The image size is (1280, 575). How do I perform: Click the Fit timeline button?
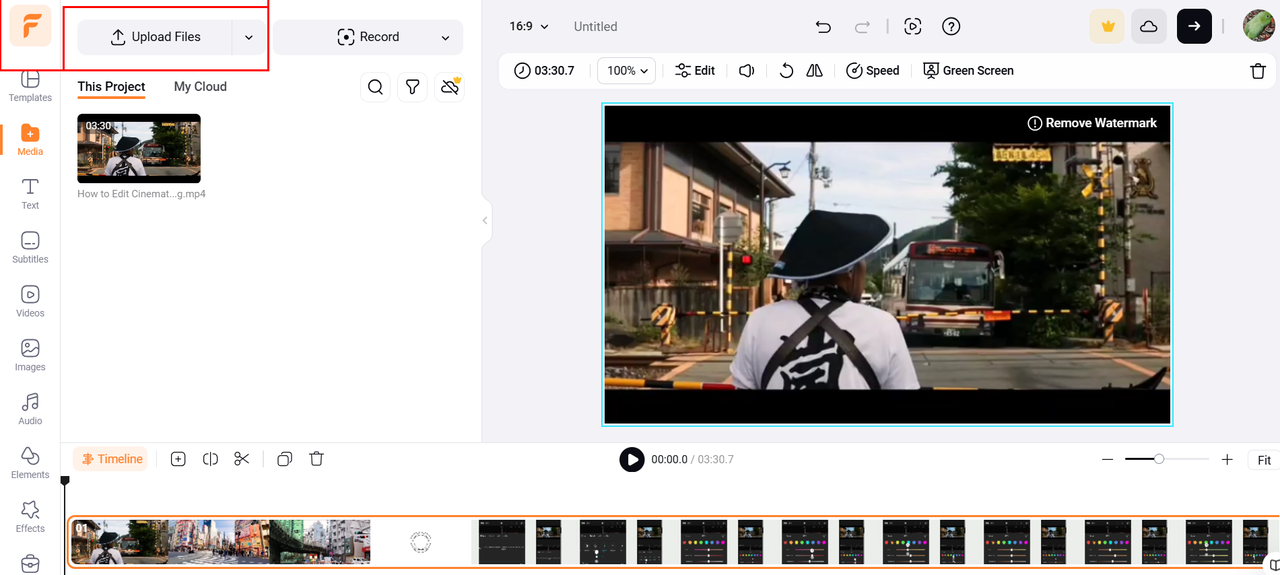pyautogui.click(x=1264, y=460)
